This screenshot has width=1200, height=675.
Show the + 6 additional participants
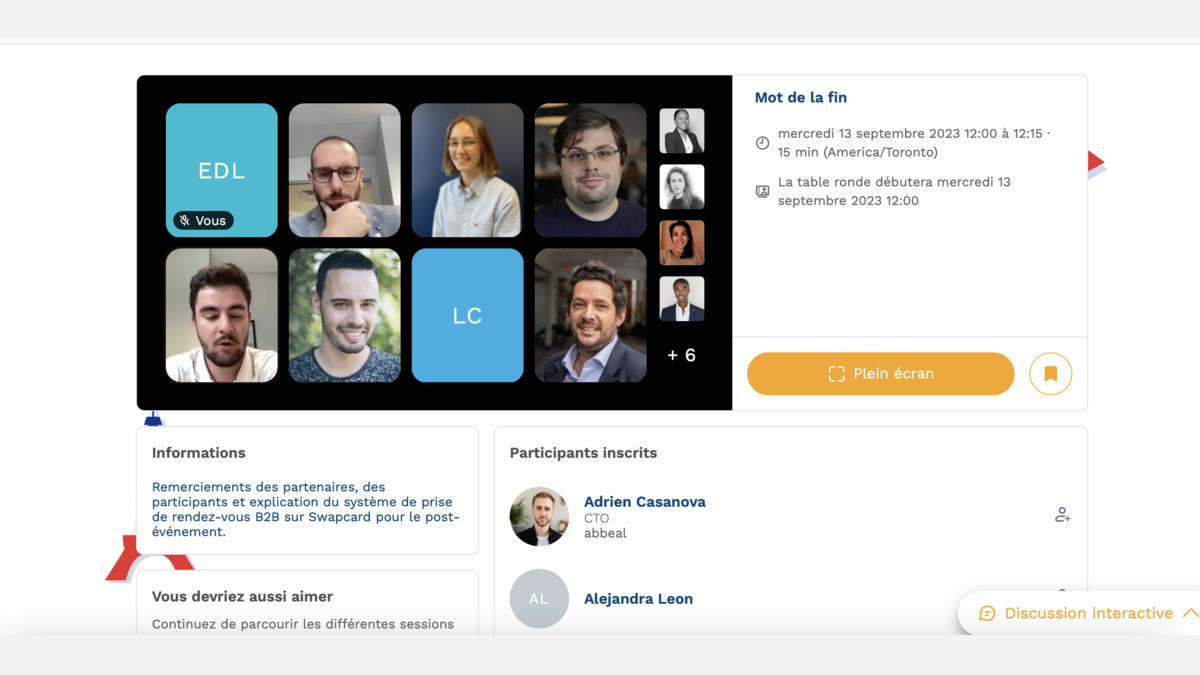click(x=681, y=355)
